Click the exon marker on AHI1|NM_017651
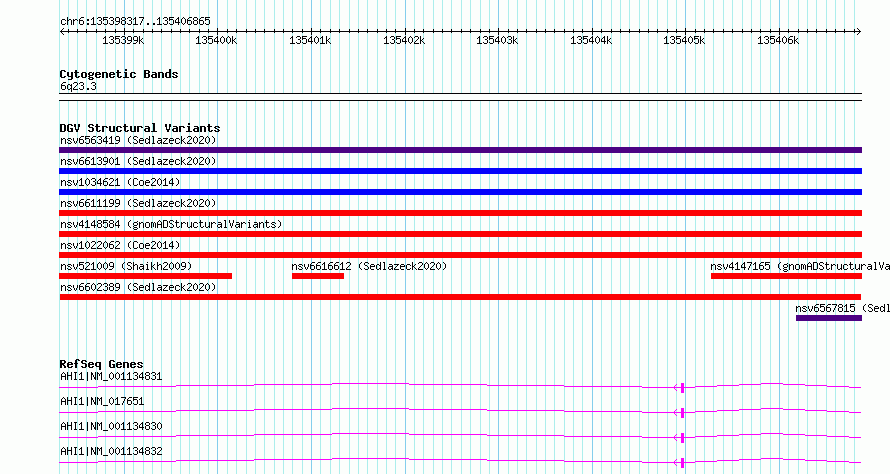 tap(682, 413)
